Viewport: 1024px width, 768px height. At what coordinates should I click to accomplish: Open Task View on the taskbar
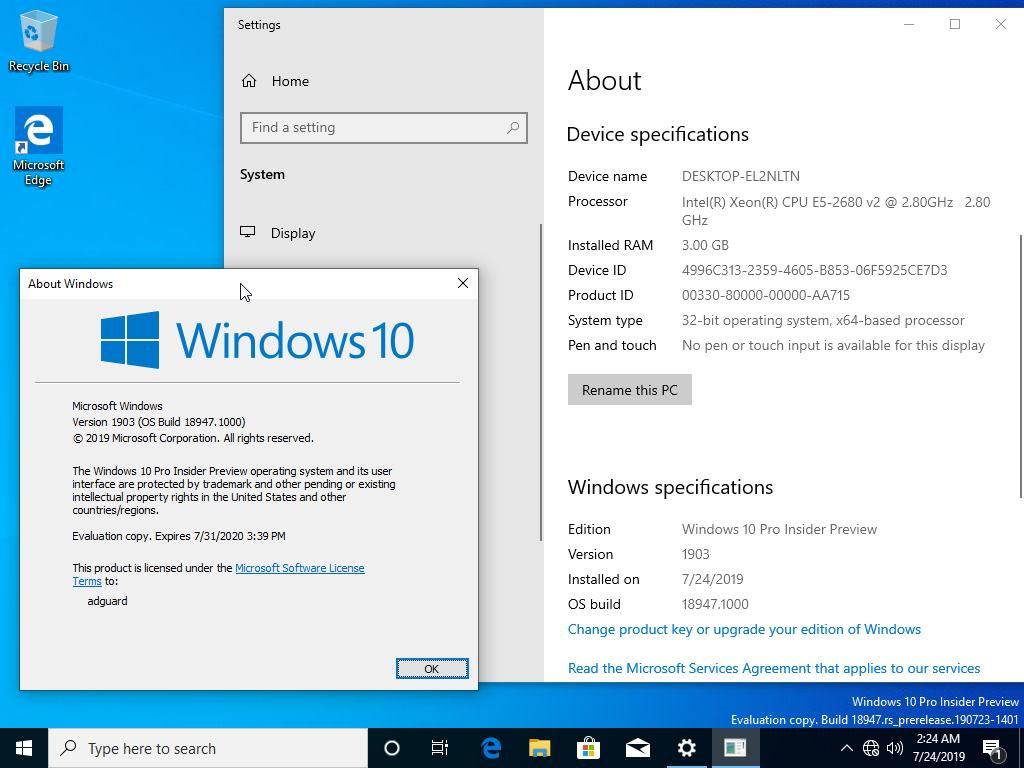click(440, 748)
